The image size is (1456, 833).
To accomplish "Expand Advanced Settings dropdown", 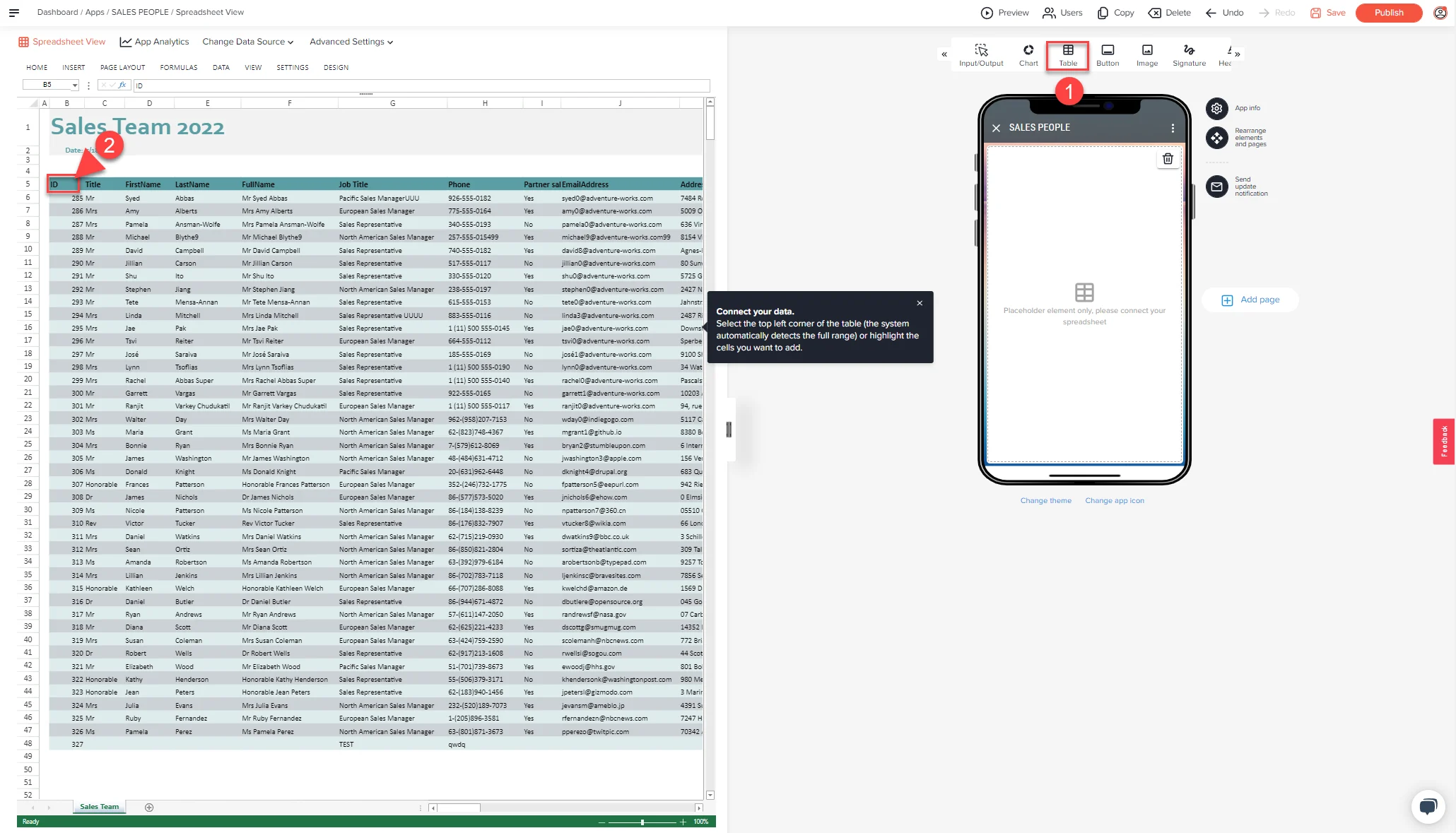I will (351, 42).
